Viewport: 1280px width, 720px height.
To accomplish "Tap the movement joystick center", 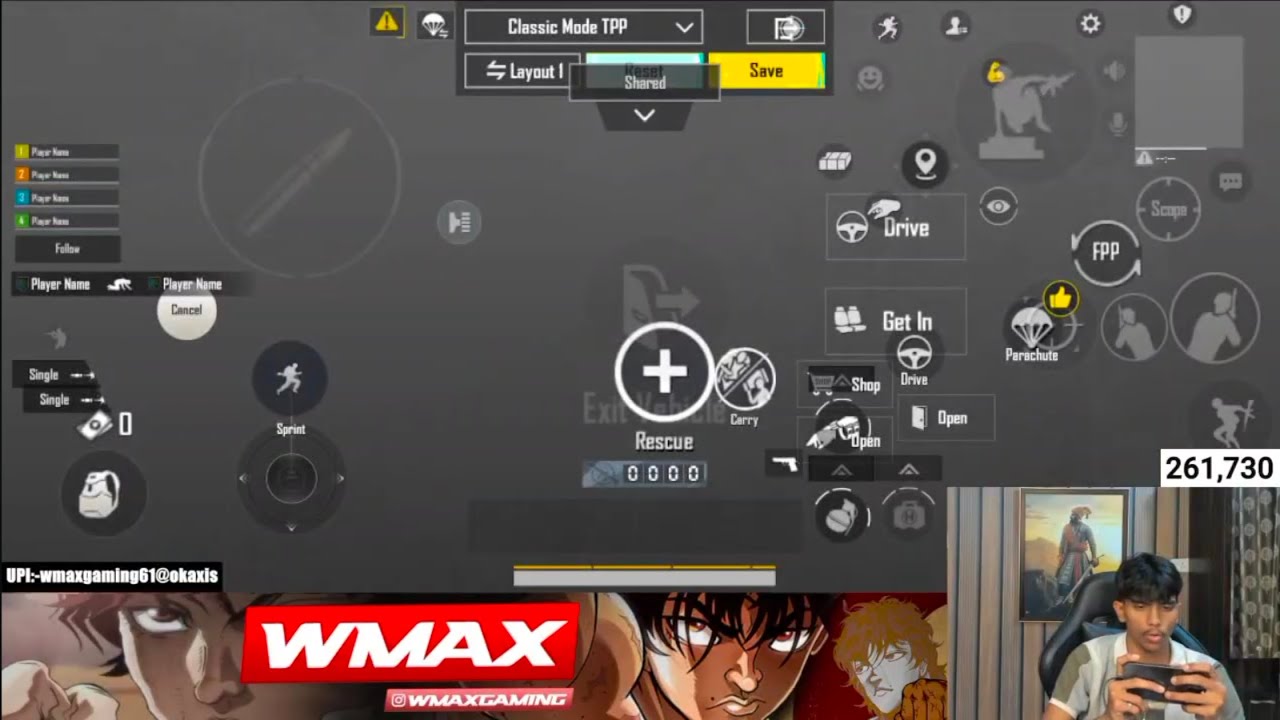I will [x=291, y=479].
